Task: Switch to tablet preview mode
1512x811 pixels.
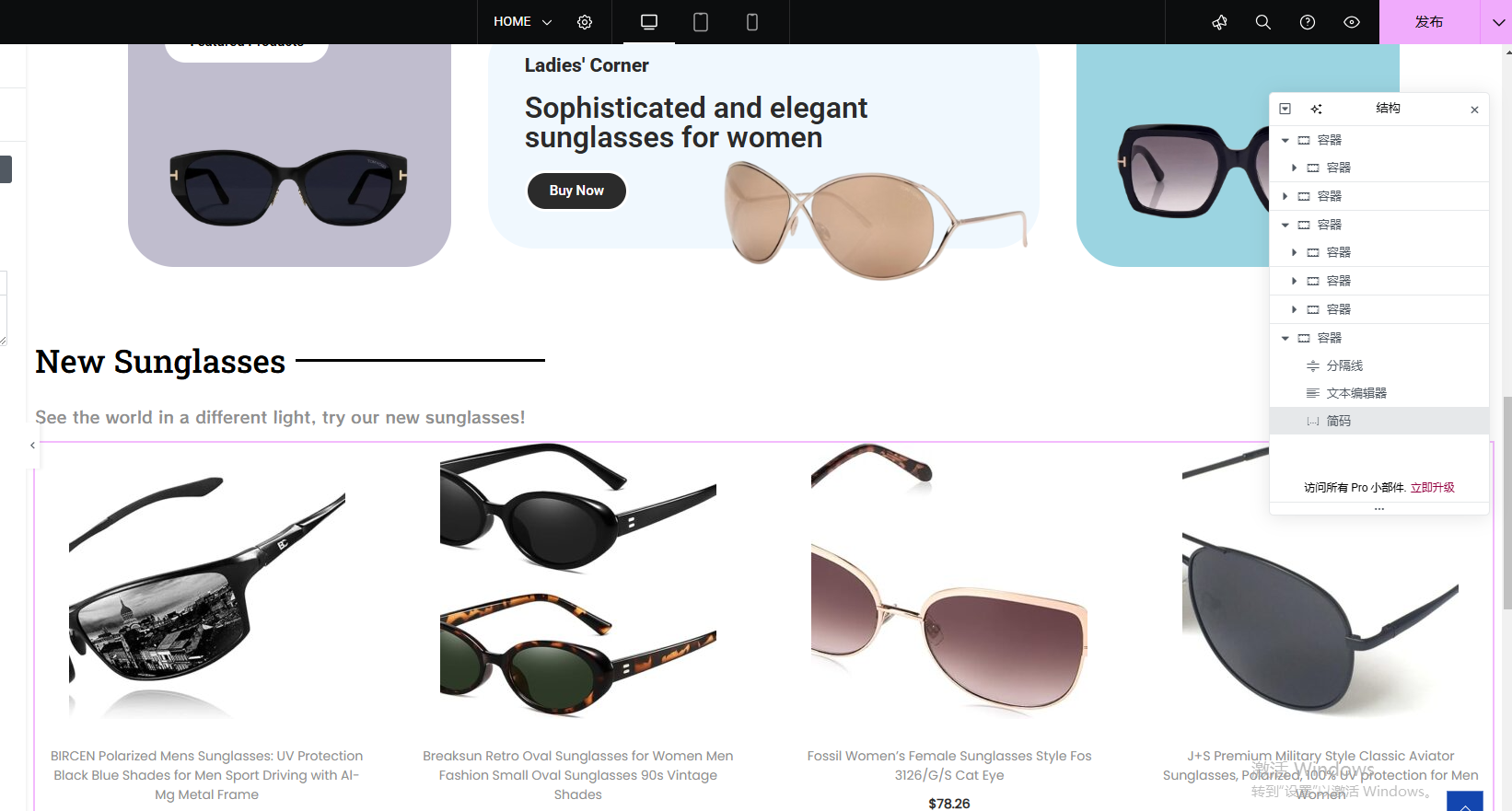Action: point(701,22)
